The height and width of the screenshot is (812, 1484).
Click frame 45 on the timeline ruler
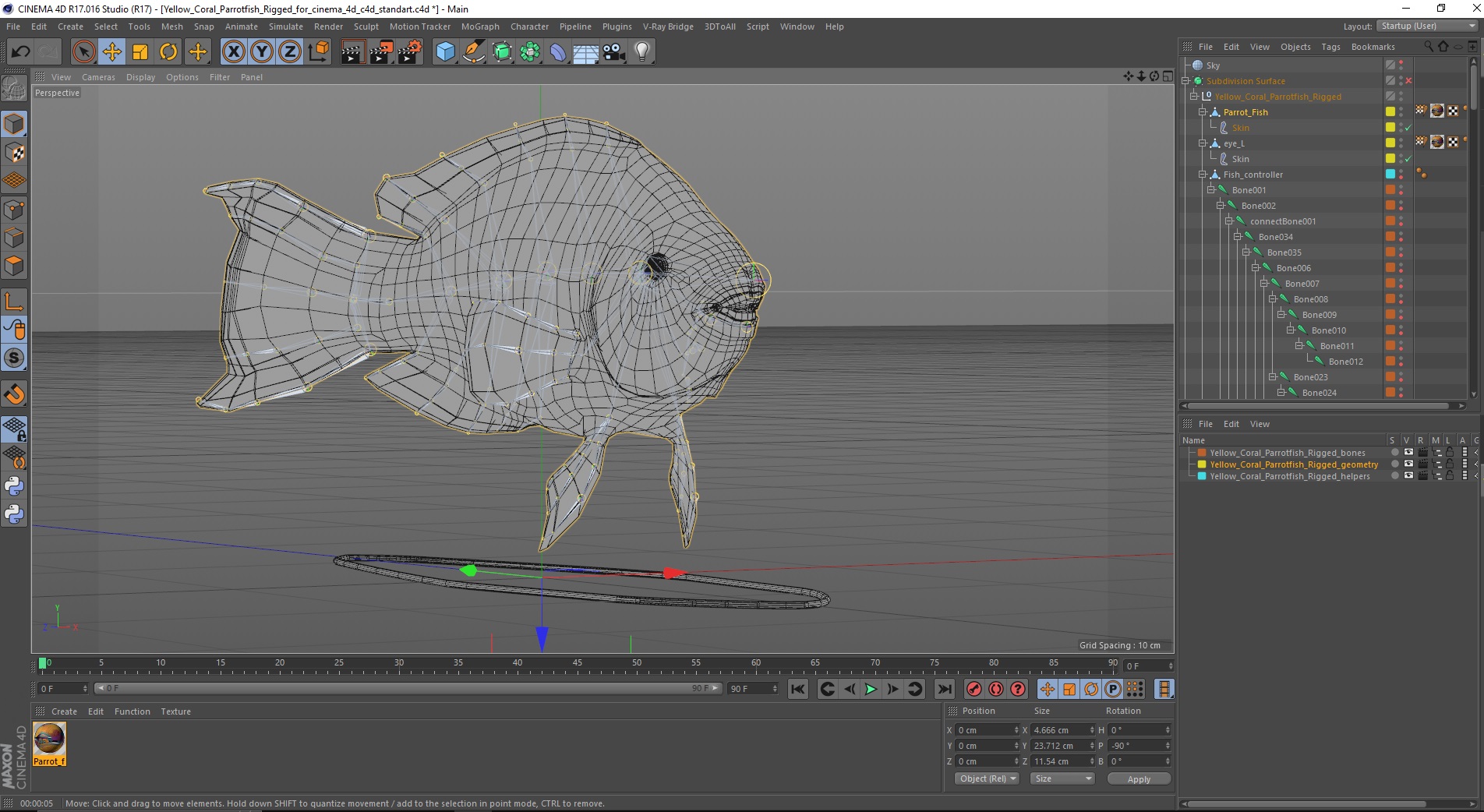pos(577,664)
